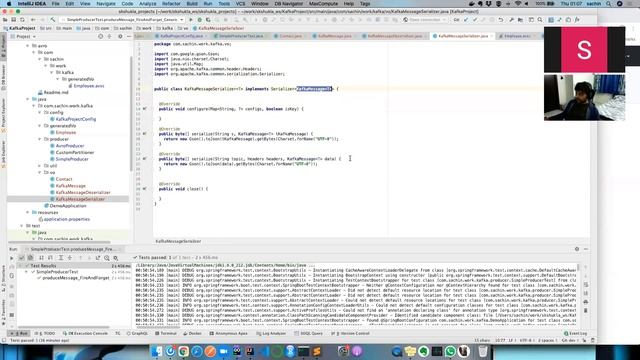Screen dimensions: 640x360
Task: Open Chrome from the Dock
Action: [183, 351]
